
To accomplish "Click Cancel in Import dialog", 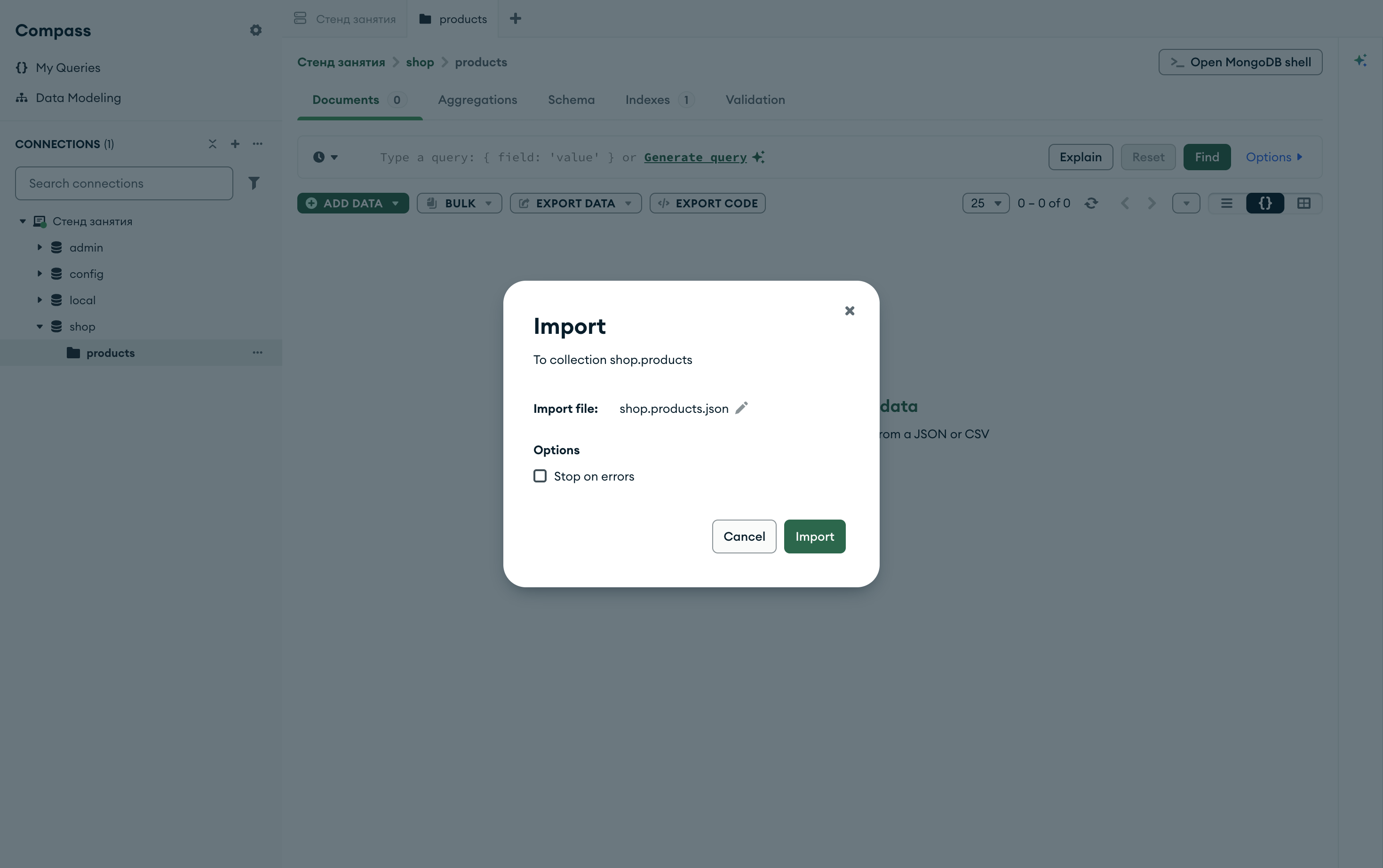I will (x=744, y=536).
